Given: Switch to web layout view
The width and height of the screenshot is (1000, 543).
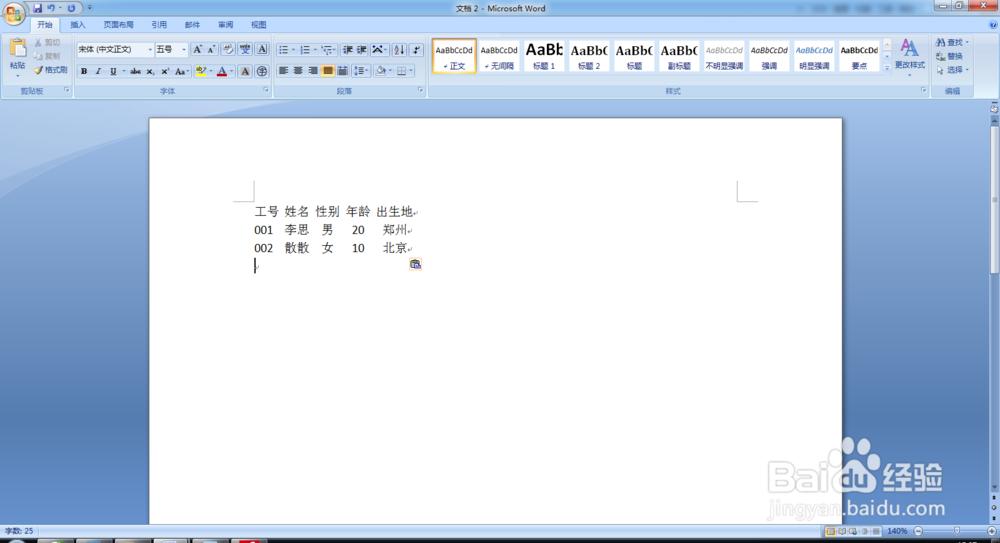Looking at the screenshot, I should pyautogui.click(x=853, y=531).
